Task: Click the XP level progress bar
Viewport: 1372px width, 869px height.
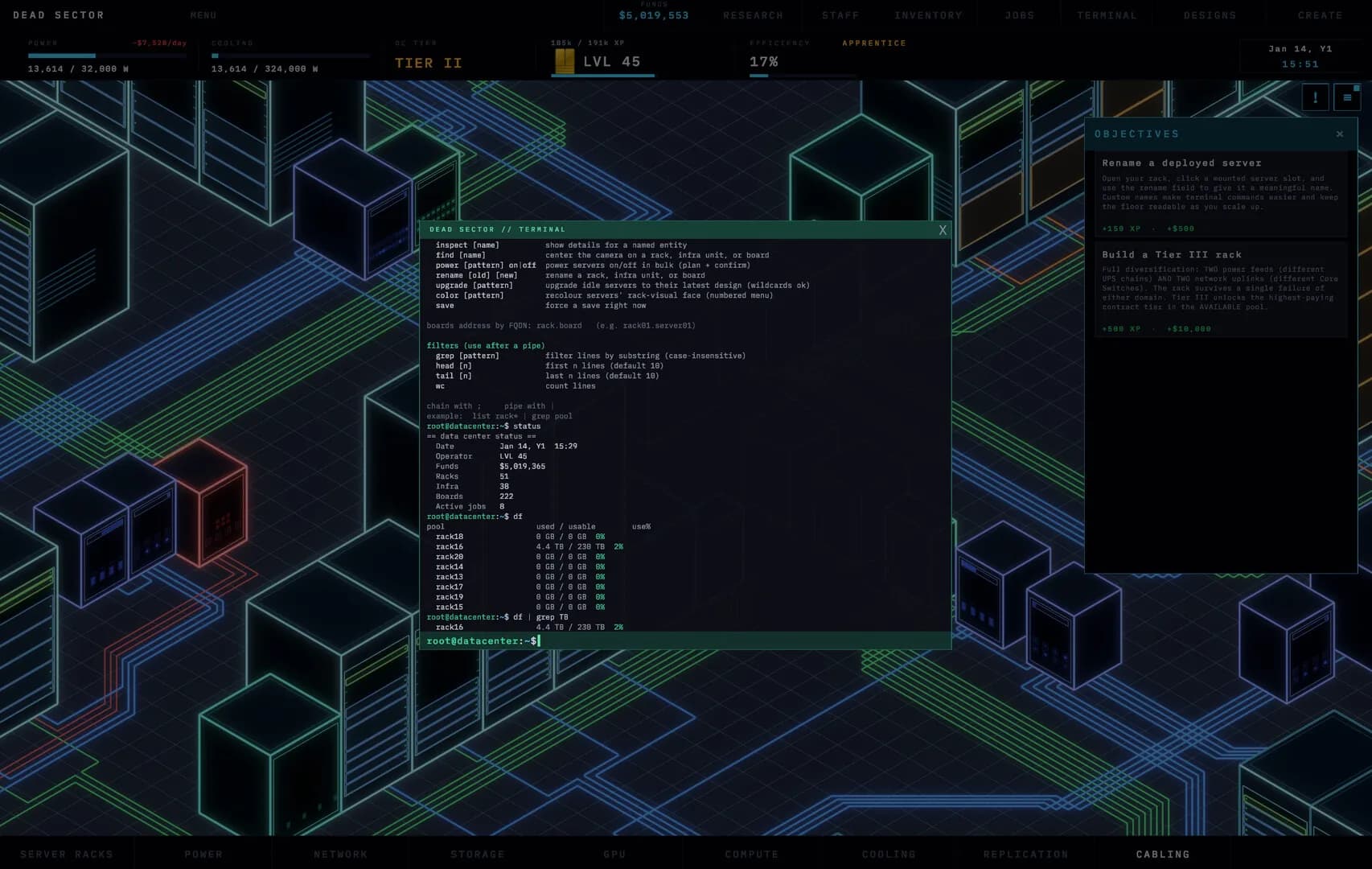Action: 602,76
